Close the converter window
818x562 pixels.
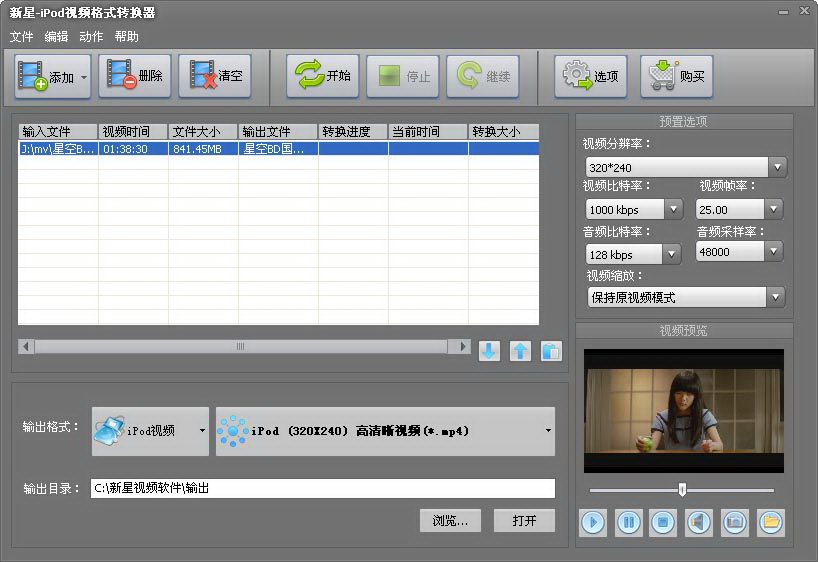pos(804,11)
